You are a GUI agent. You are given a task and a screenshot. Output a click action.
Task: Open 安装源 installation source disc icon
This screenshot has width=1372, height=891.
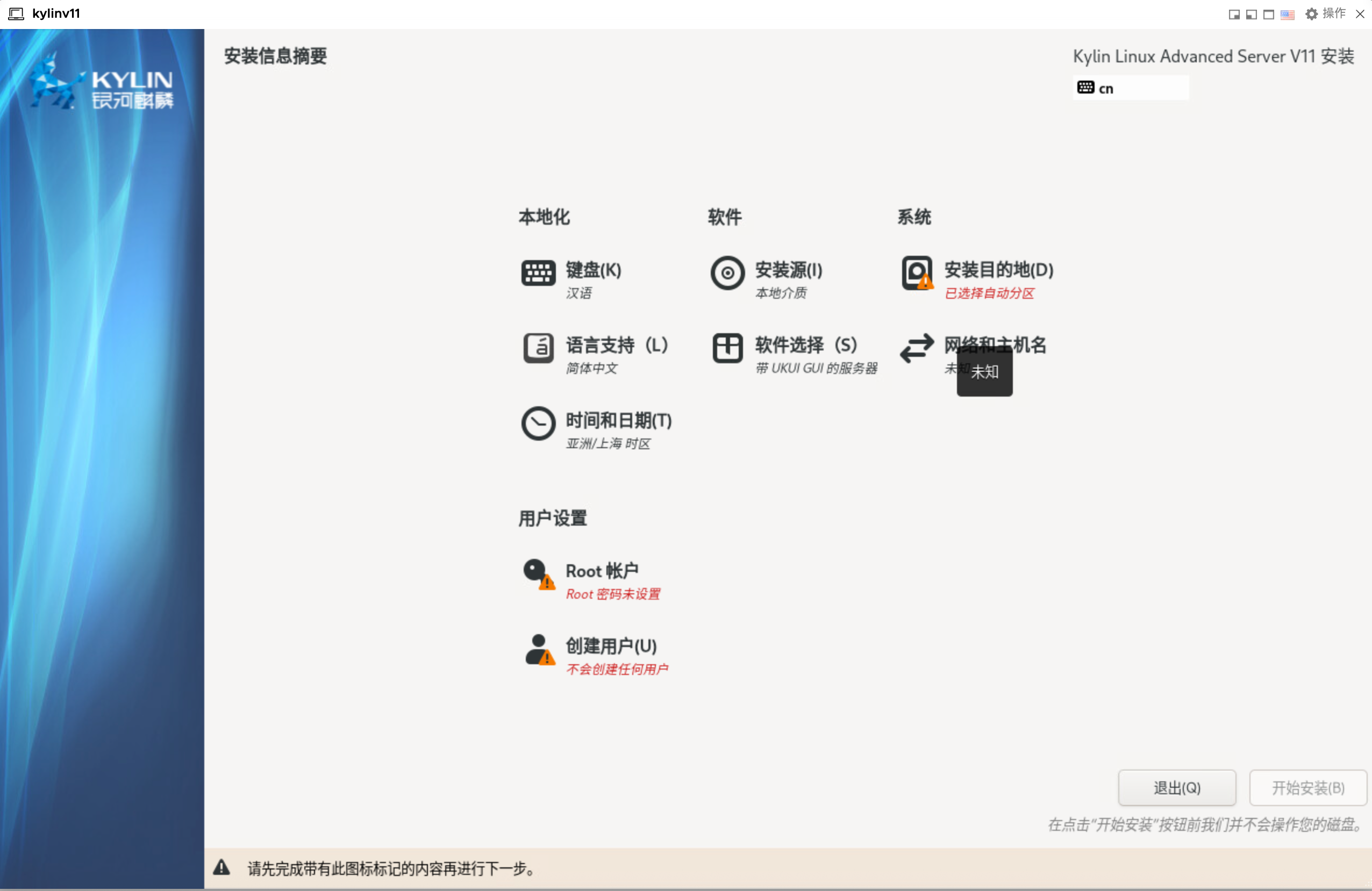(x=727, y=272)
